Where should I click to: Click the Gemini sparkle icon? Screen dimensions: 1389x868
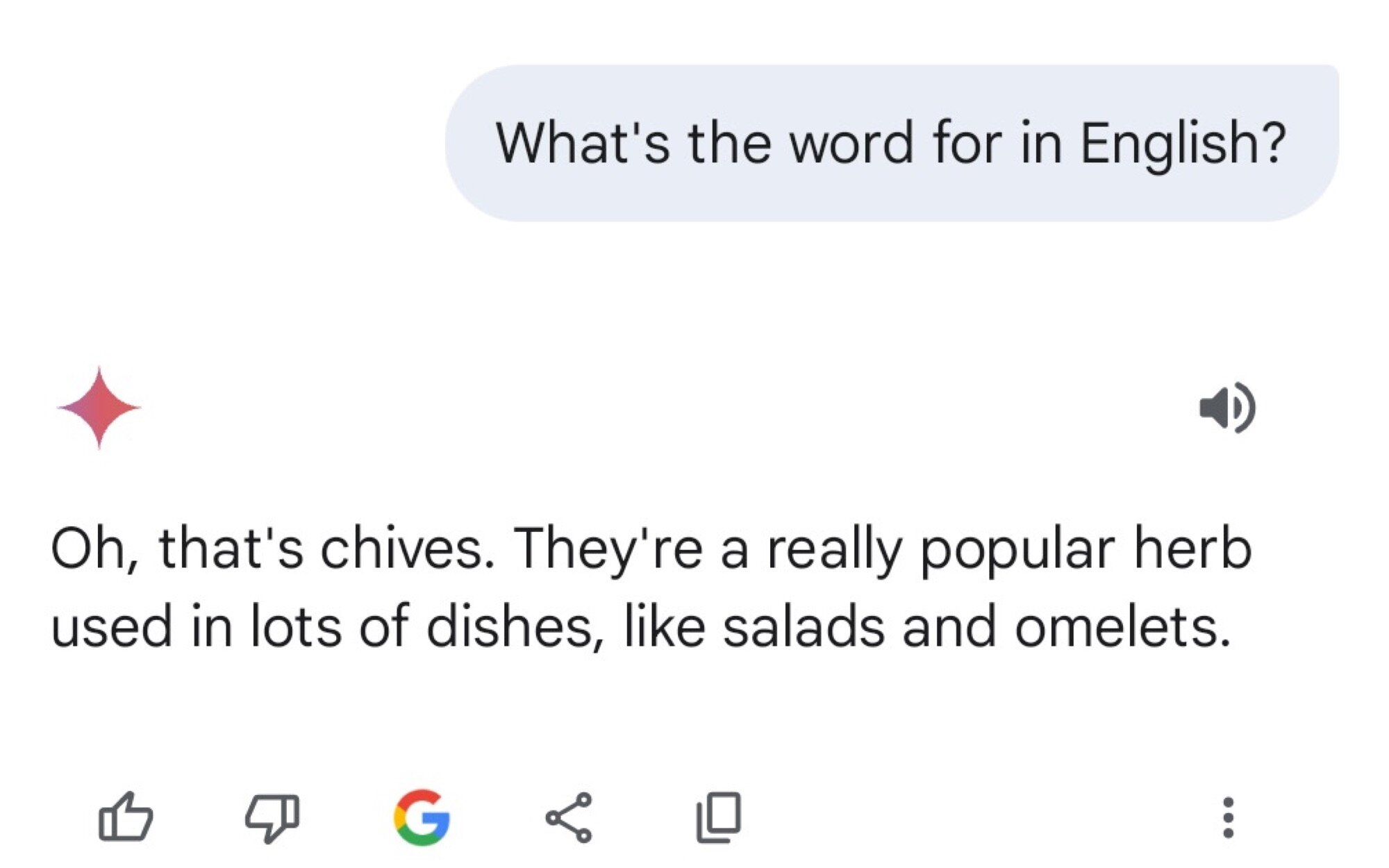point(99,408)
